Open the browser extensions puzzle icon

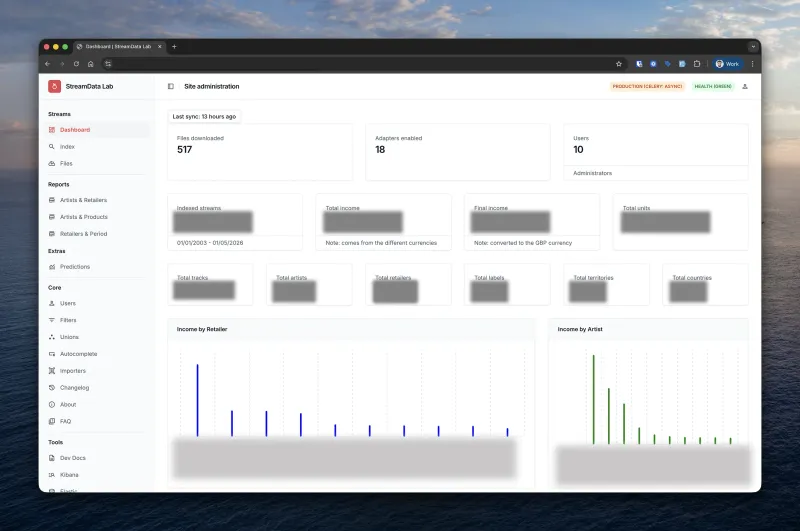(x=697, y=64)
